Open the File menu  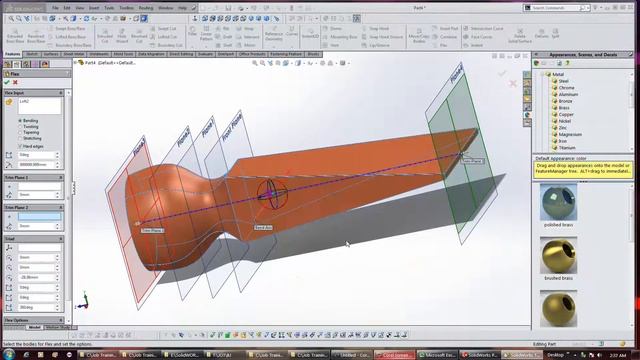55,8
